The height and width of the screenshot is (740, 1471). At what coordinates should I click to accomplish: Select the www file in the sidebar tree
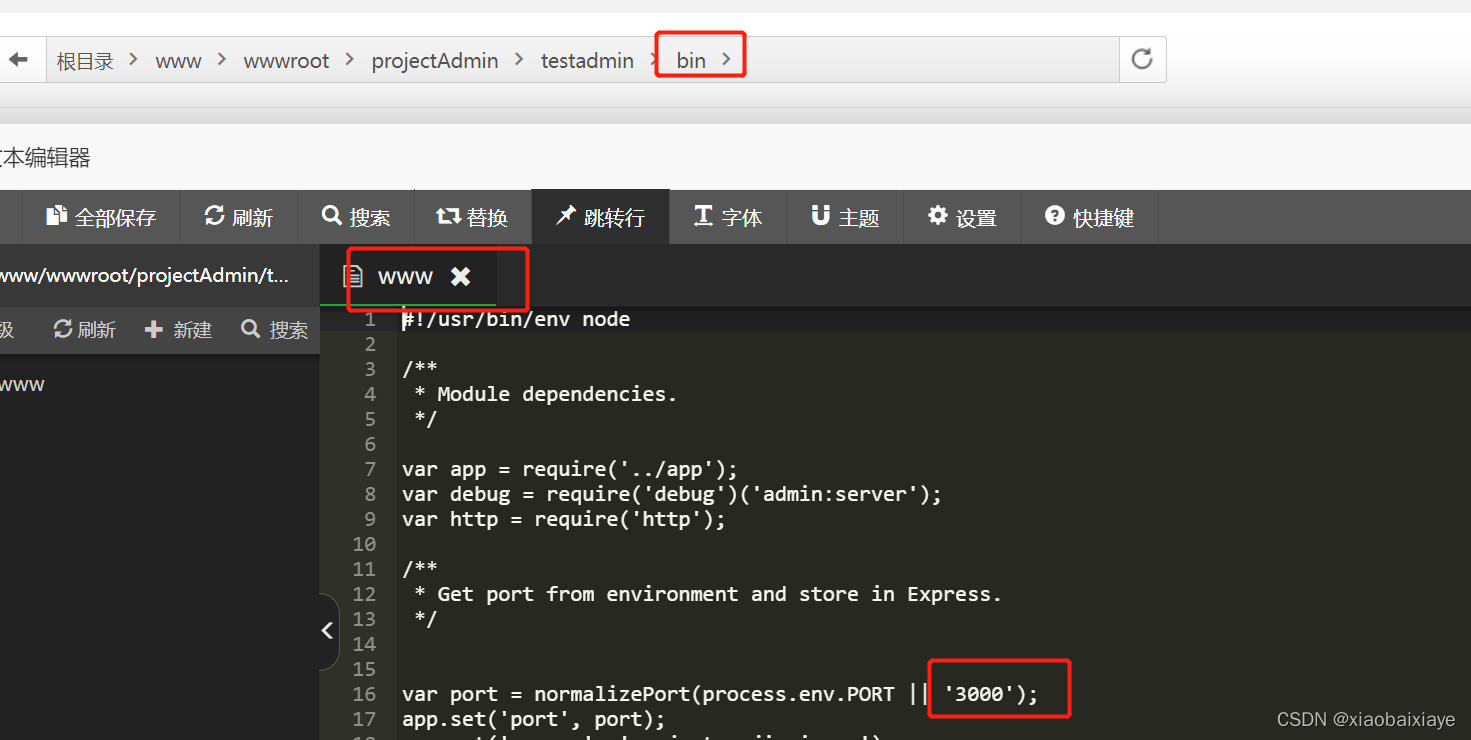[x=22, y=384]
